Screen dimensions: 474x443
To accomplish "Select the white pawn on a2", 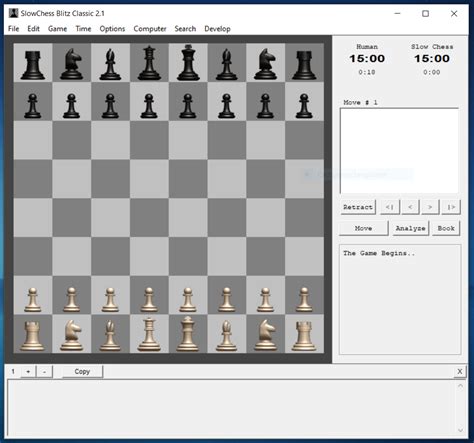I will pyautogui.click(x=33, y=300).
